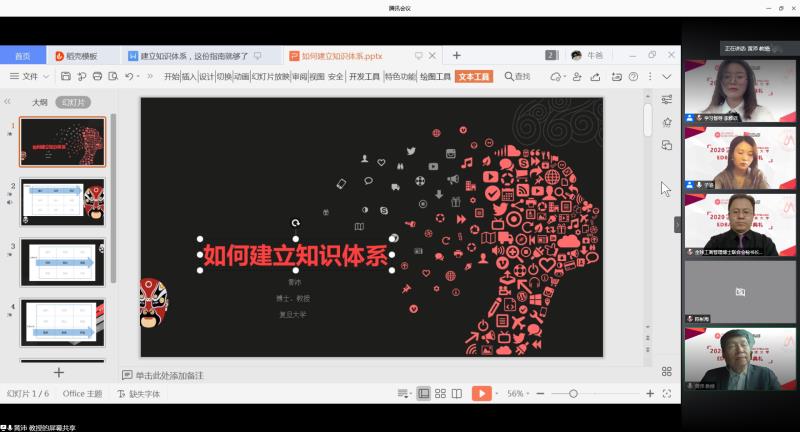Switch to the 幻灯片 thumbnails view
The width and height of the screenshot is (800, 432).
coord(73,103)
